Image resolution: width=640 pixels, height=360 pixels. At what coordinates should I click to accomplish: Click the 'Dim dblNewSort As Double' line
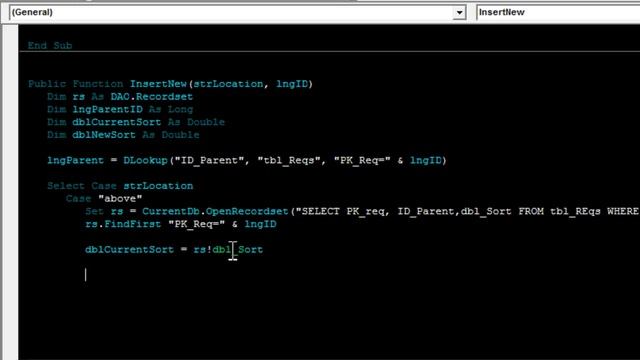click(123, 135)
